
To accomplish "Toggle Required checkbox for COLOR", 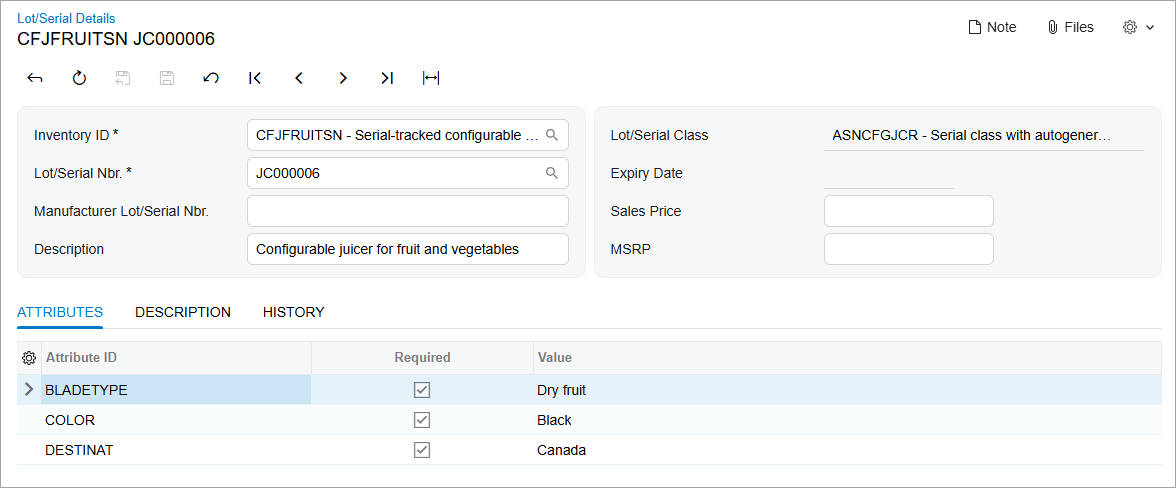I will point(422,420).
